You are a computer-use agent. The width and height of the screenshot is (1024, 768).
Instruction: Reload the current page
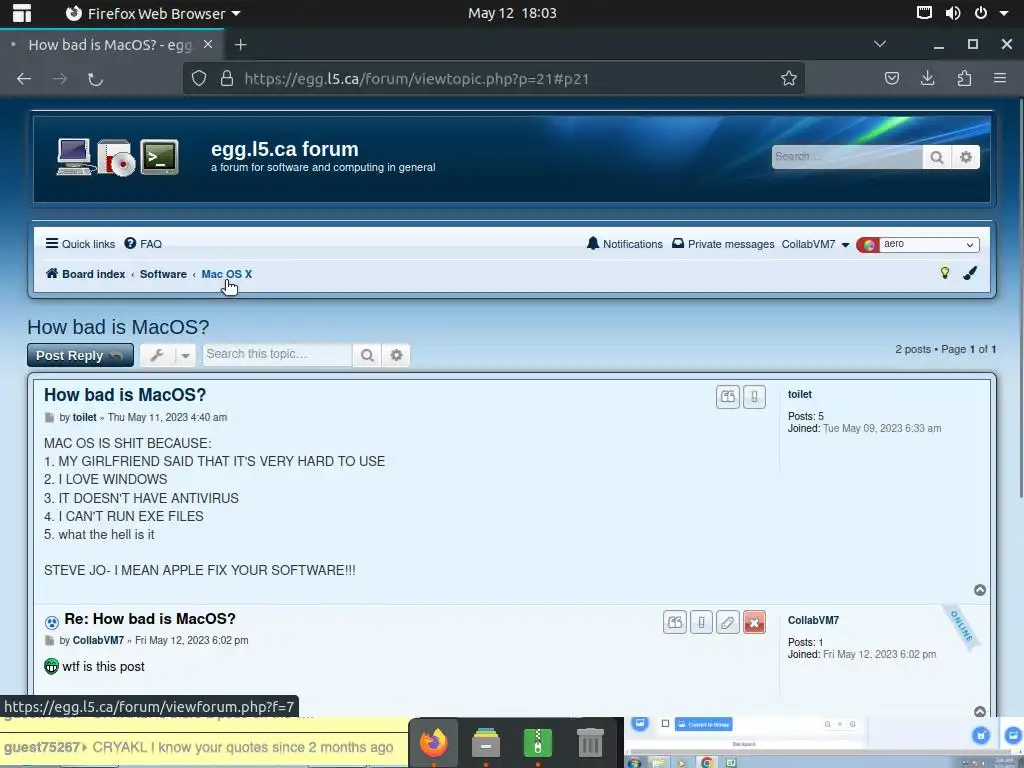click(95, 79)
